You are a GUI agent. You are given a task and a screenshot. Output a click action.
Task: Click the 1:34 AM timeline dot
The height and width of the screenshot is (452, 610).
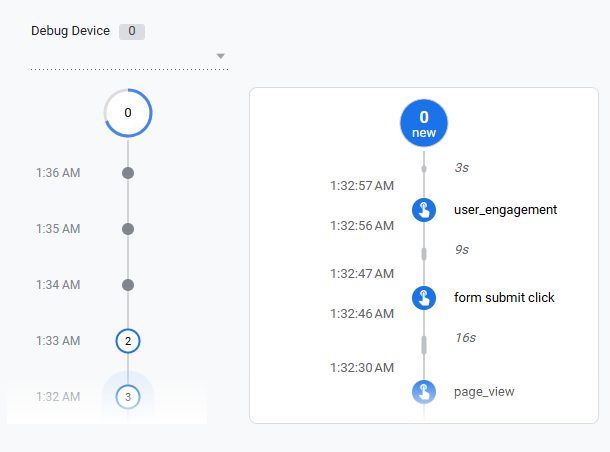point(128,285)
